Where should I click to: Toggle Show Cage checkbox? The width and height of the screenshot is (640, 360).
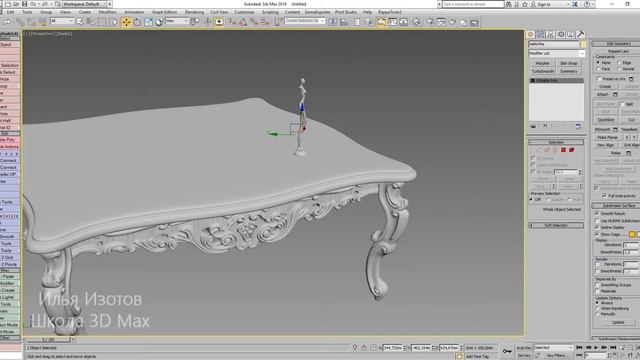tap(597, 234)
